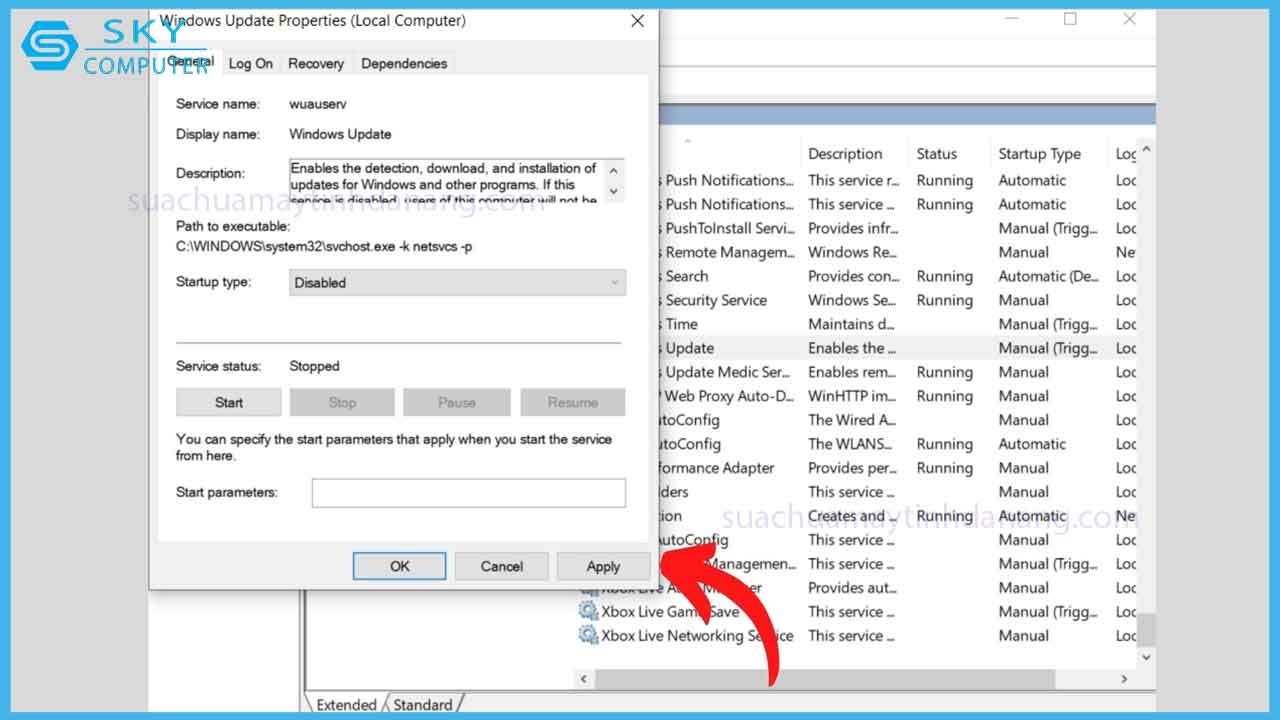Click the svchost.exe executable path text
The image size is (1280, 720).
click(324, 246)
